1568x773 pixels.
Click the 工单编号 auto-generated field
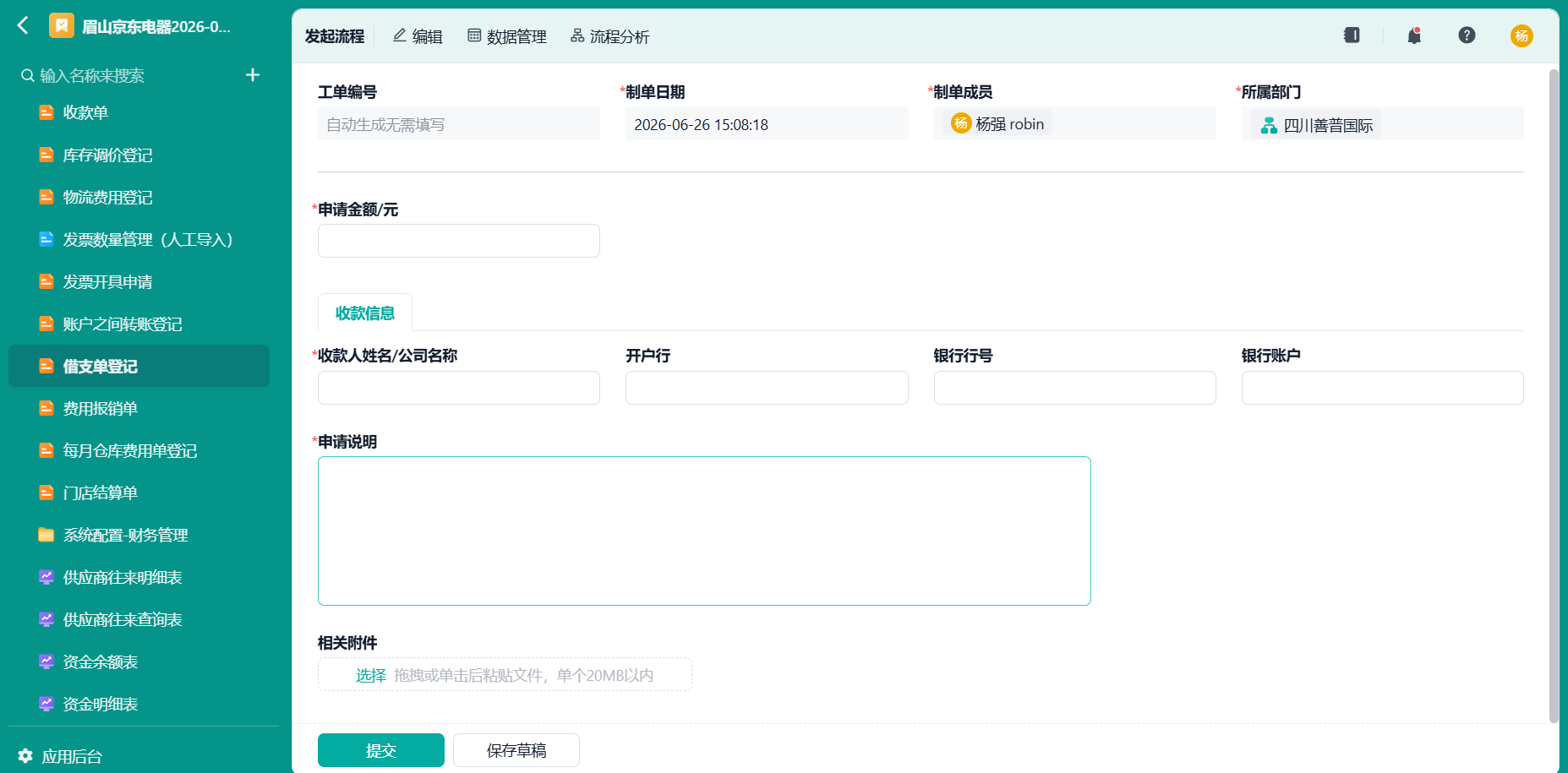coord(459,124)
